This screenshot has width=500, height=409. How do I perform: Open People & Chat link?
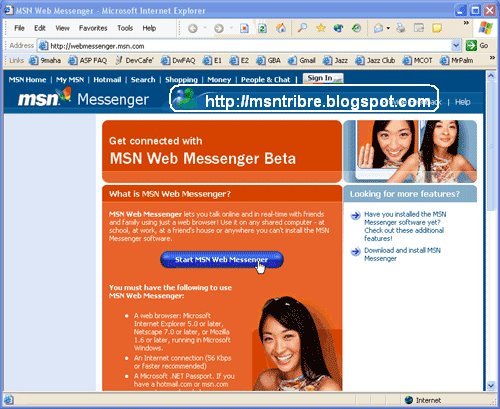tap(265, 80)
